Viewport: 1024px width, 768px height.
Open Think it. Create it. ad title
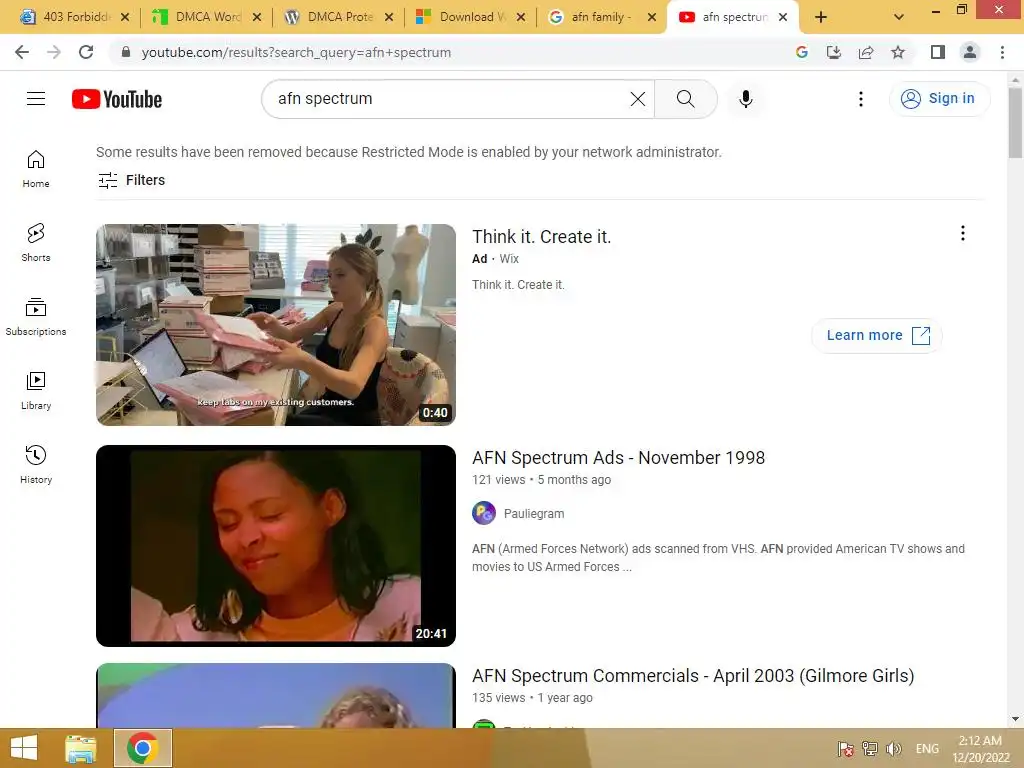pyautogui.click(x=541, y=236)
